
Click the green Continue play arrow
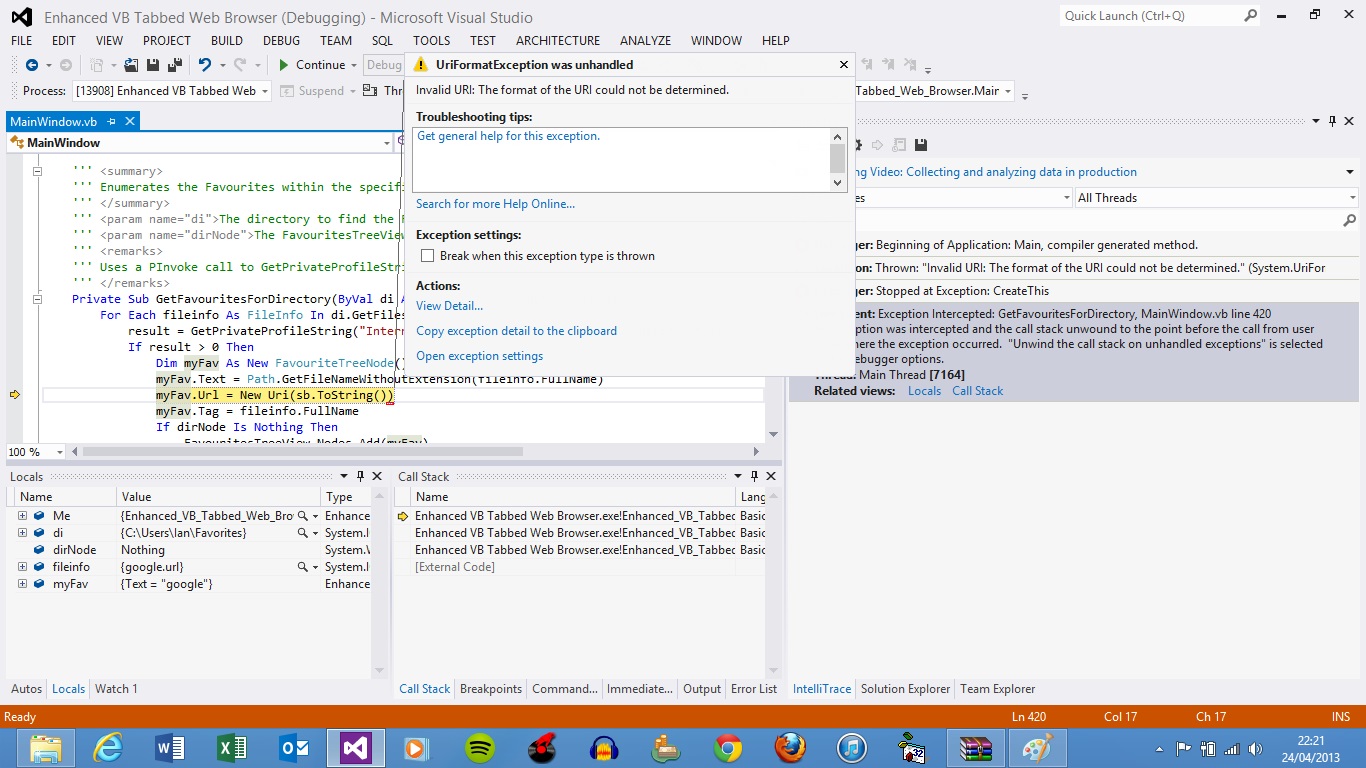[284, 65]
